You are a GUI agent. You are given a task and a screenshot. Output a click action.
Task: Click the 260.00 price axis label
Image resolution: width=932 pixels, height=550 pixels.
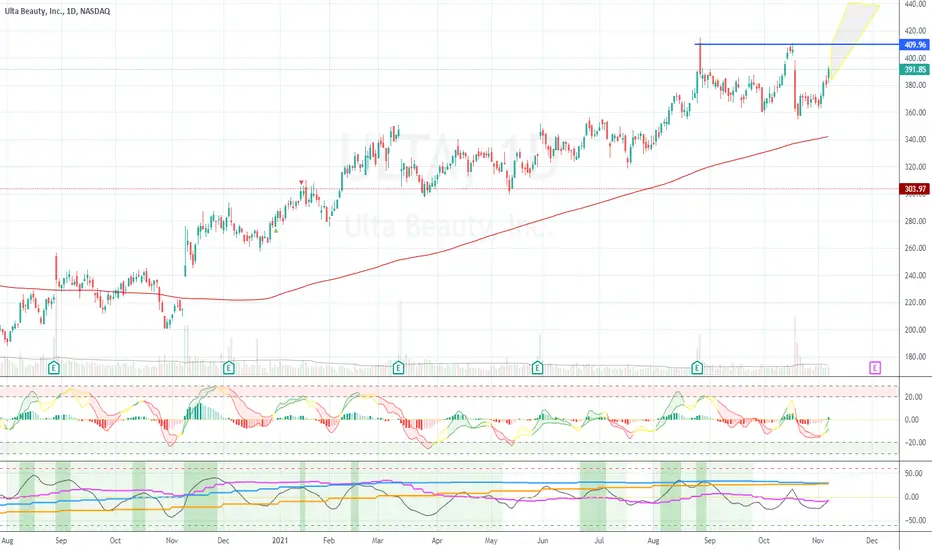point(915,249)
